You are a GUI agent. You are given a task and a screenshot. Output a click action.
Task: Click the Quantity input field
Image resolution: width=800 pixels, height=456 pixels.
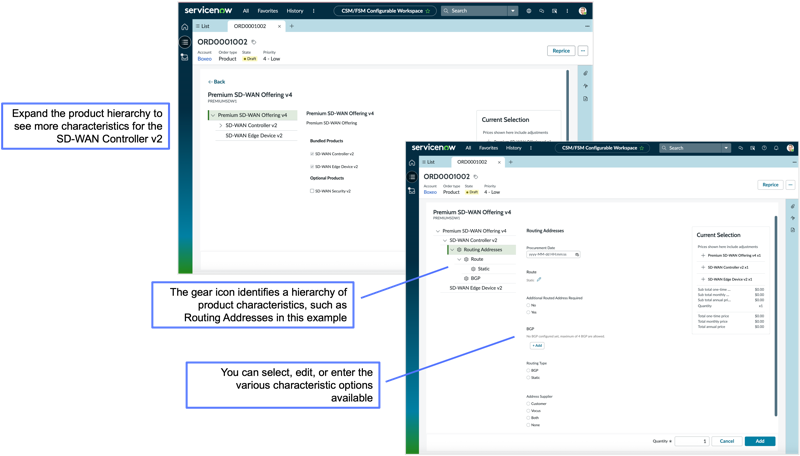click(692, 441)
